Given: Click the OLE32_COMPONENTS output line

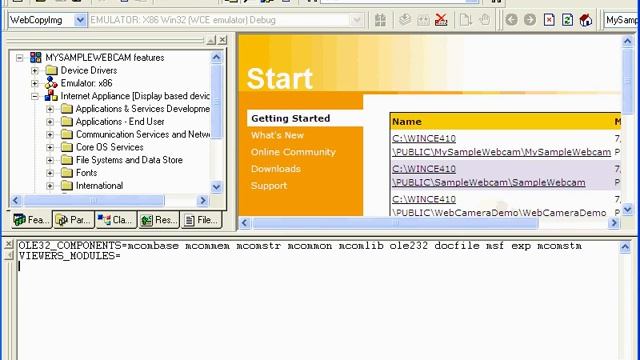Looking at the screenshot, I should pyautogui.click(x=300, y=246).
